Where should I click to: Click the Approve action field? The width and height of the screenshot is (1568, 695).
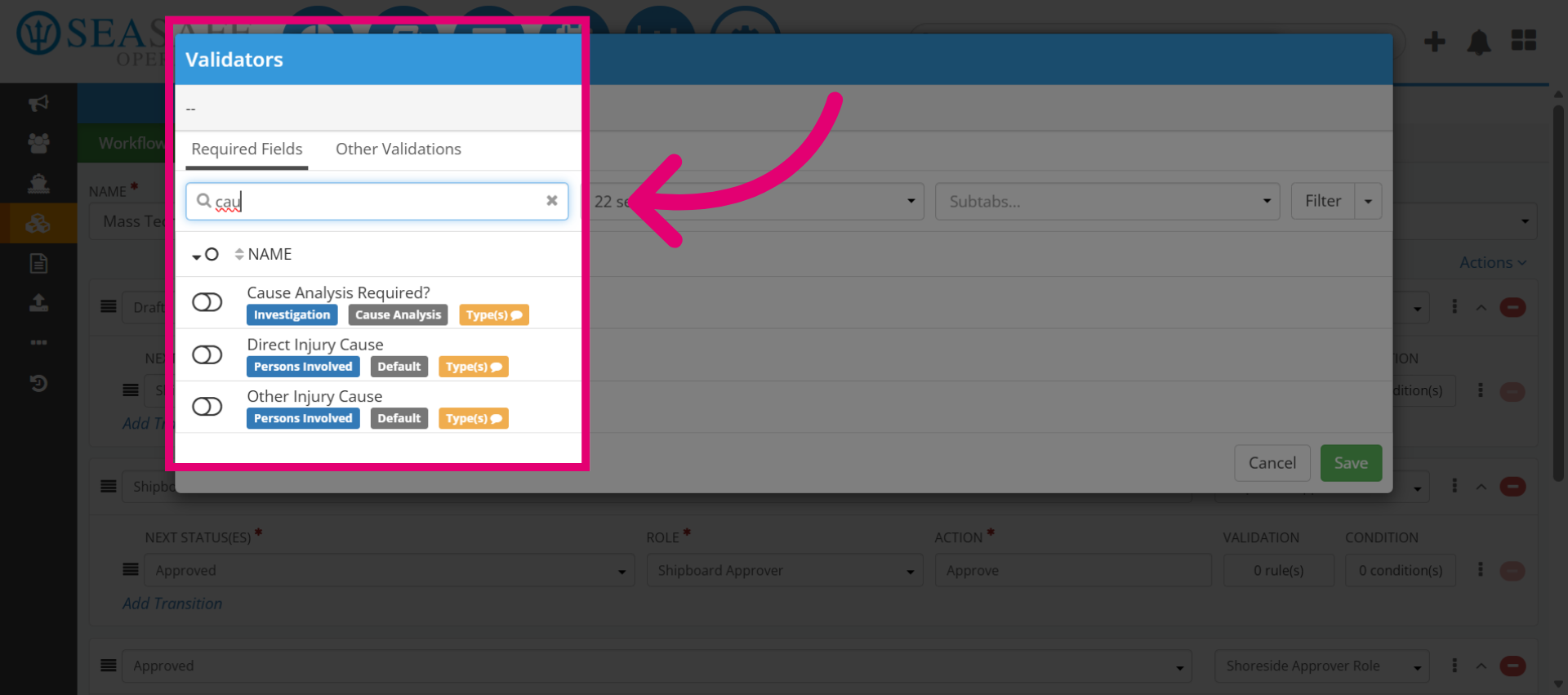pos(1072,570)
